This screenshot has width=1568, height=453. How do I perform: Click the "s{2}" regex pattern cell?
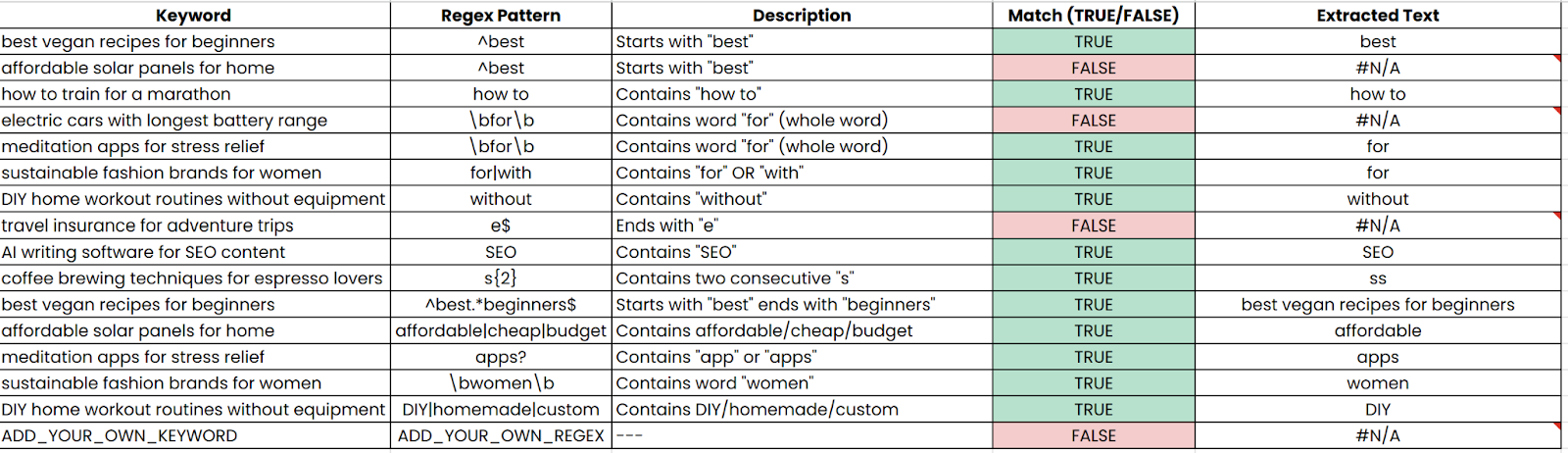pos(501,278)
